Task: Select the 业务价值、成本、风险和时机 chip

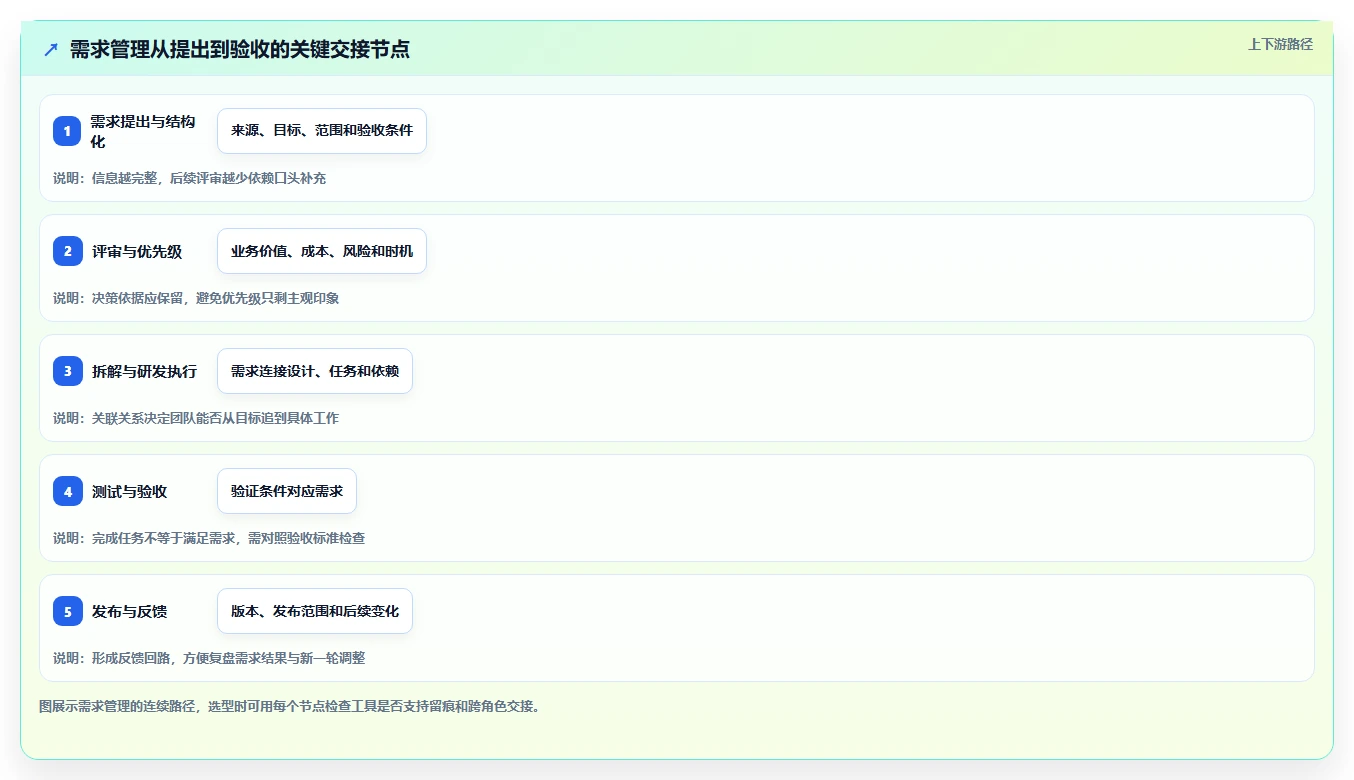Action: (322, 251)
